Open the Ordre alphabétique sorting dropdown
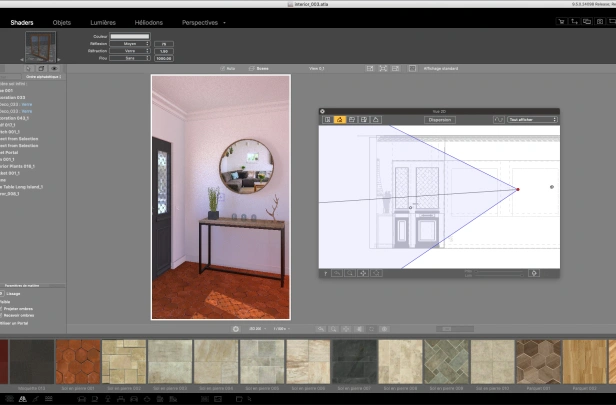This screenshot has height=405, width=616. (44, 77)
